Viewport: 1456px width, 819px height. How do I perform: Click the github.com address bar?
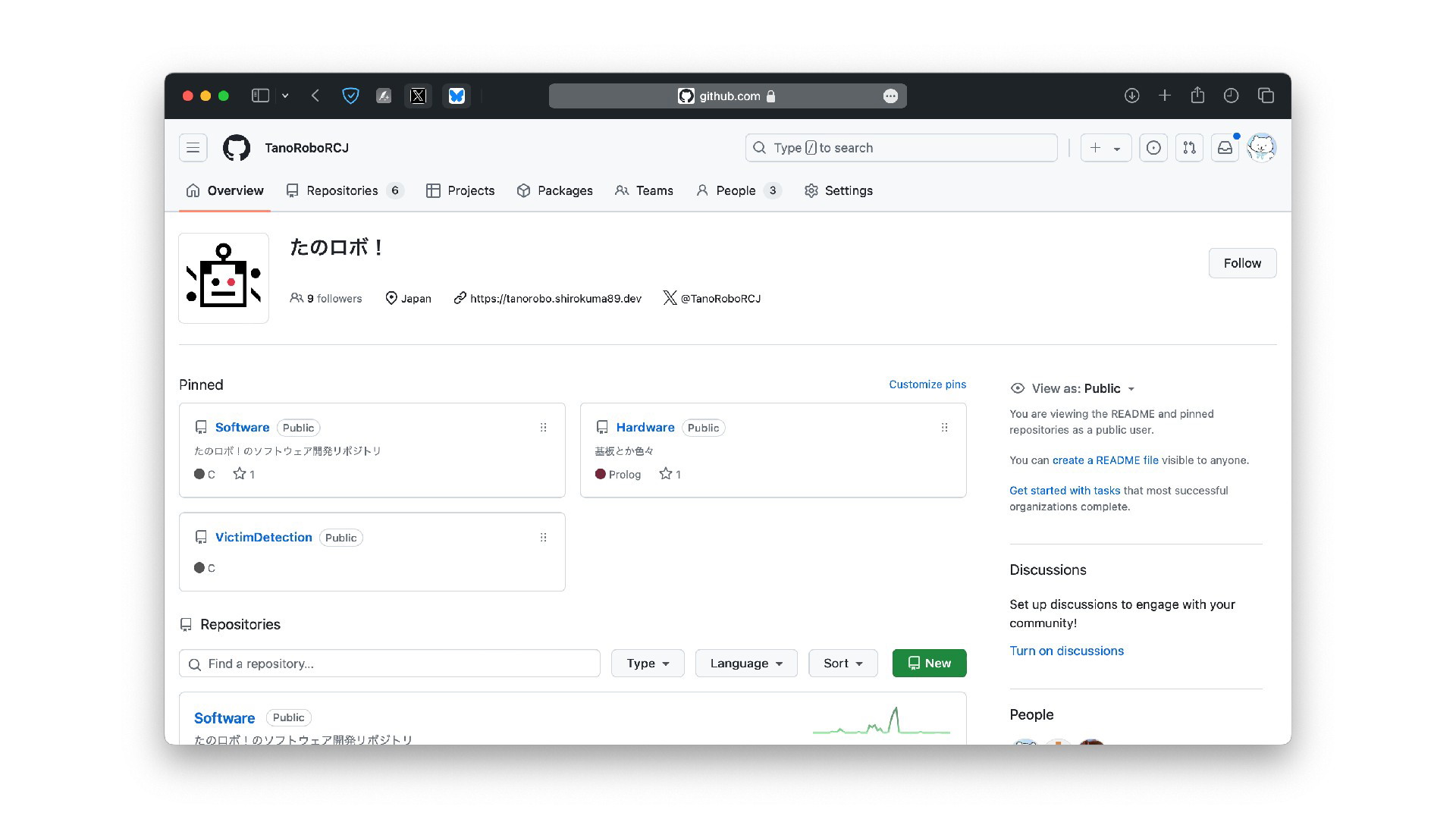tap(727, 96)
